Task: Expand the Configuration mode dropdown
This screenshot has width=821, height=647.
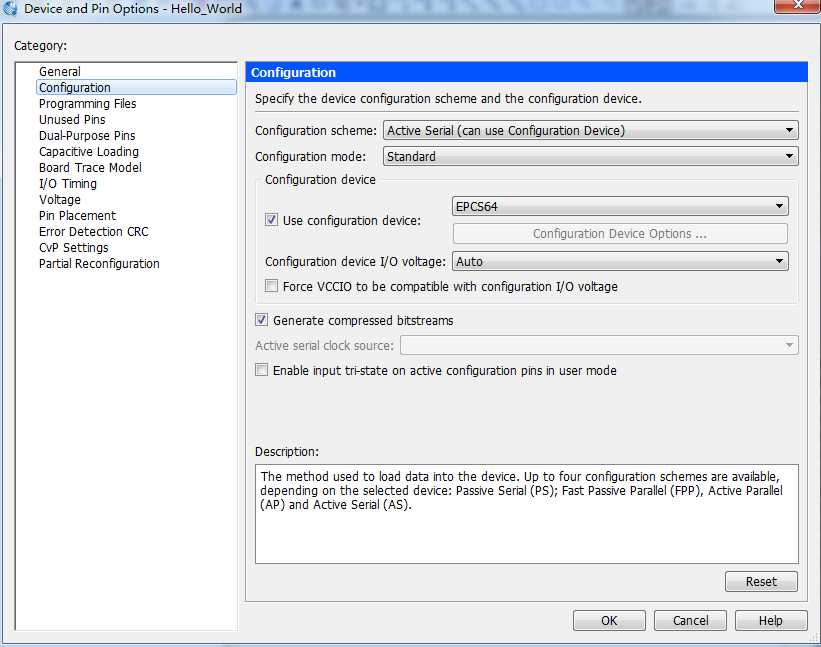Action: (x=591, y=157)
